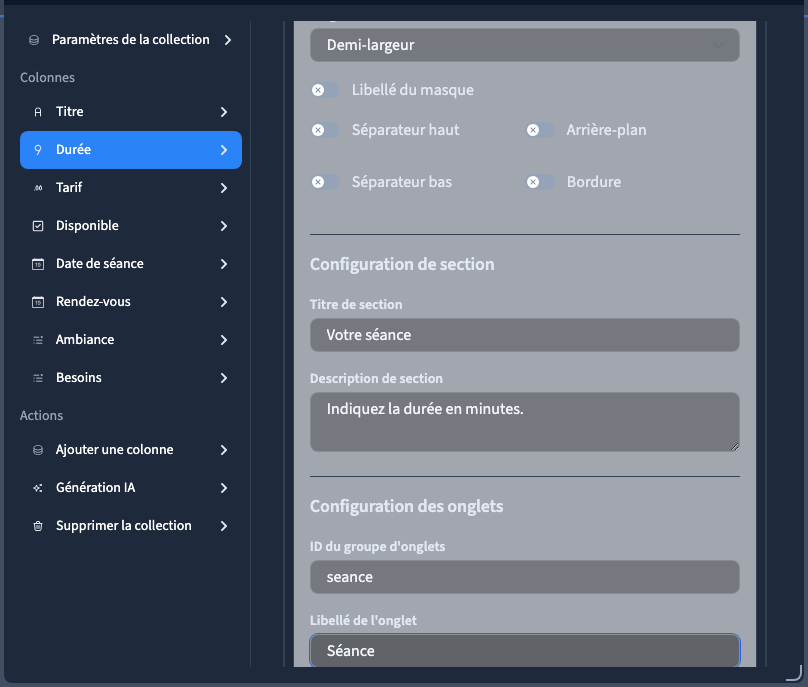808x687 pixels.
Task: Click the Configuration des onglets heading
Action: 407,507
